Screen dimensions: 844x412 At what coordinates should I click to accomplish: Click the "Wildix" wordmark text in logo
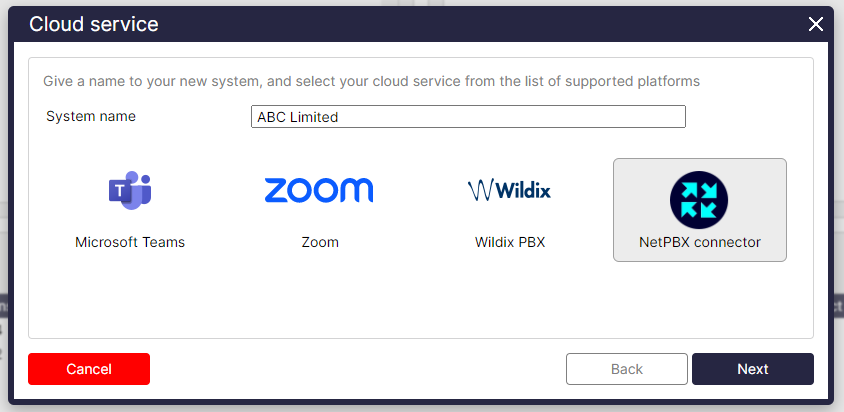[523, 190]
